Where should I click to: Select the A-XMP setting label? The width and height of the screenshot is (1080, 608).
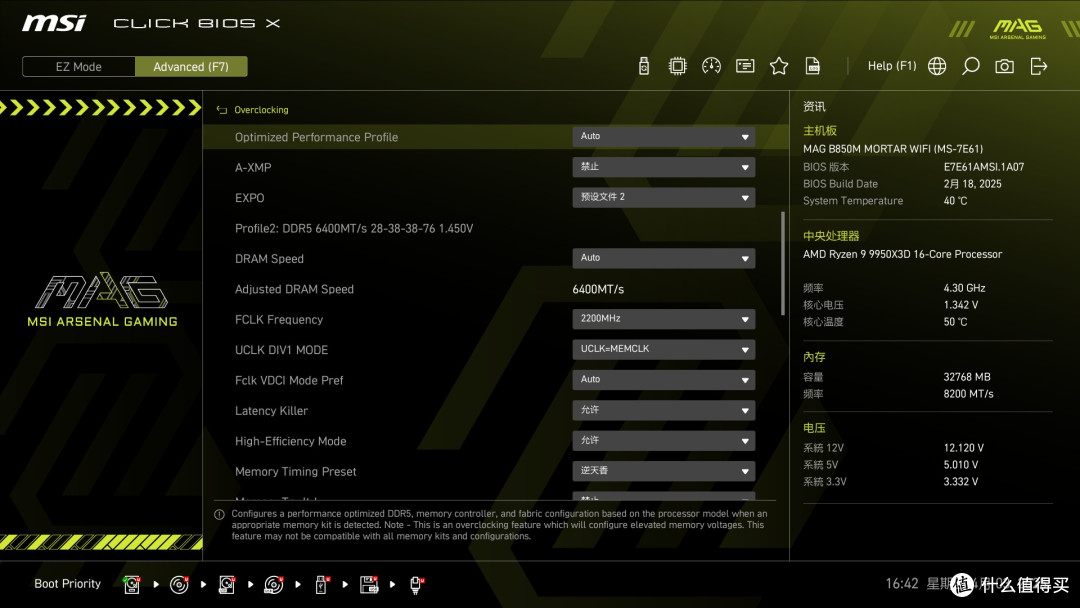click(253, 167)
